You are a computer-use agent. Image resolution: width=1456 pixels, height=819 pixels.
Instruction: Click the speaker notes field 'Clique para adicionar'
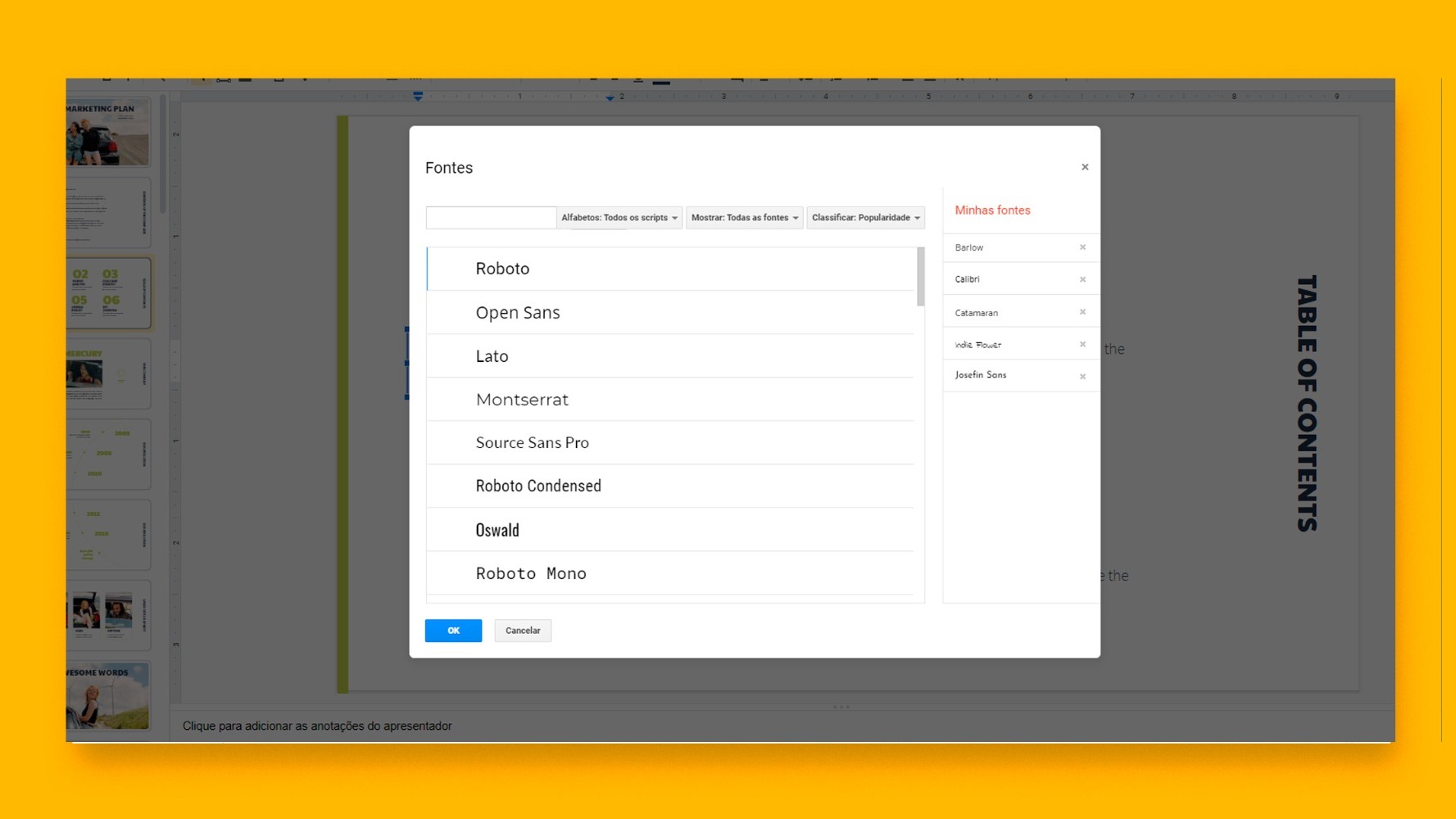[317, 726]
